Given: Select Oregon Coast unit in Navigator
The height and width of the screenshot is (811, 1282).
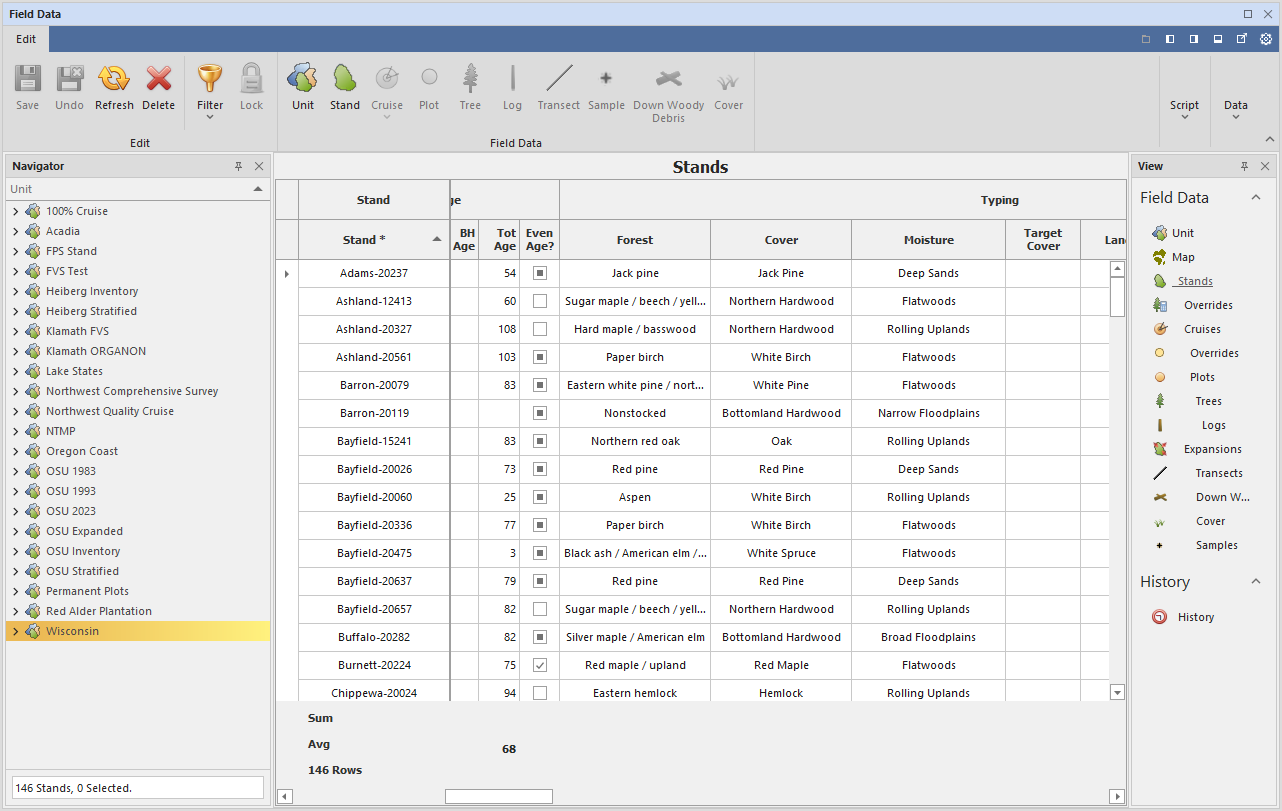Looking at the screenshot, I should coord(82,451).
